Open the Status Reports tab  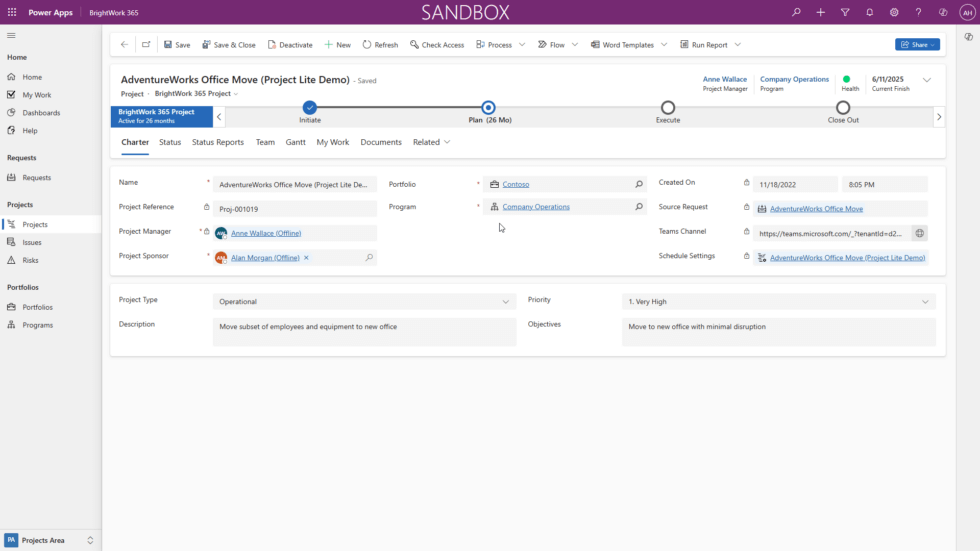click(x=218, y=142)
